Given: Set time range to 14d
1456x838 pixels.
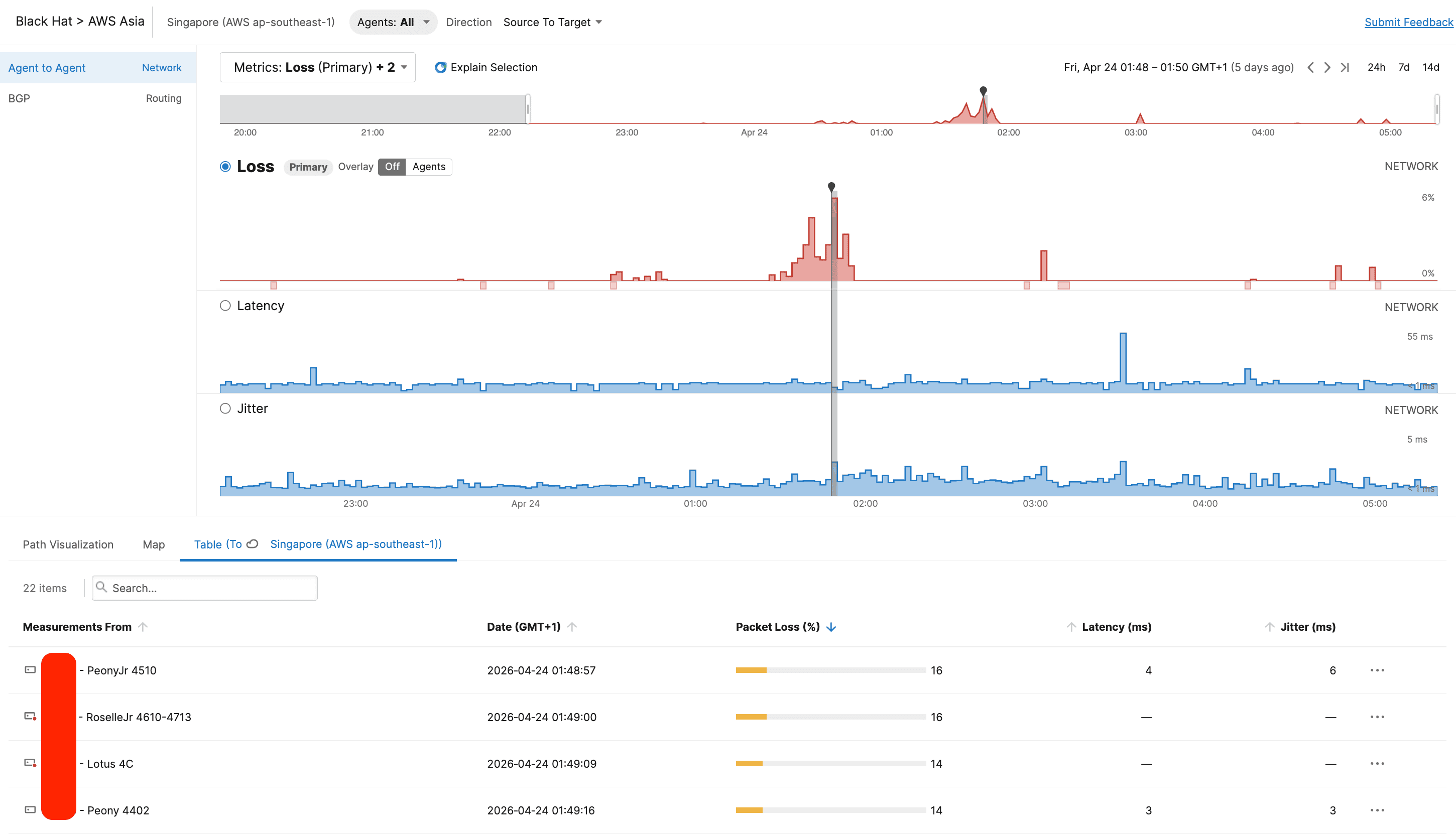Looking at the screenshot, I should click(1431, 67).
